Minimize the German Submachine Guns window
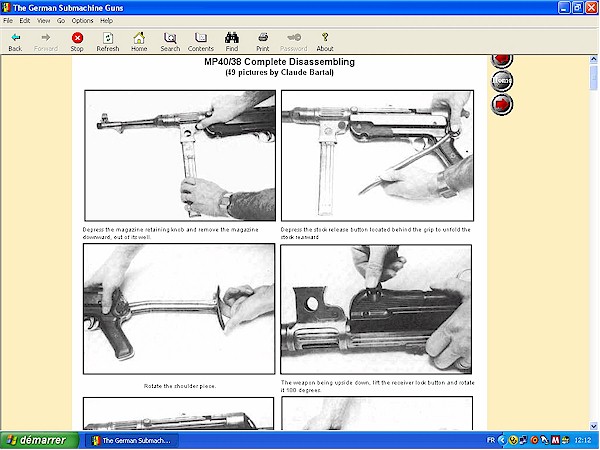Viewport: 600px width, 450px height. (x=564, y=8)
